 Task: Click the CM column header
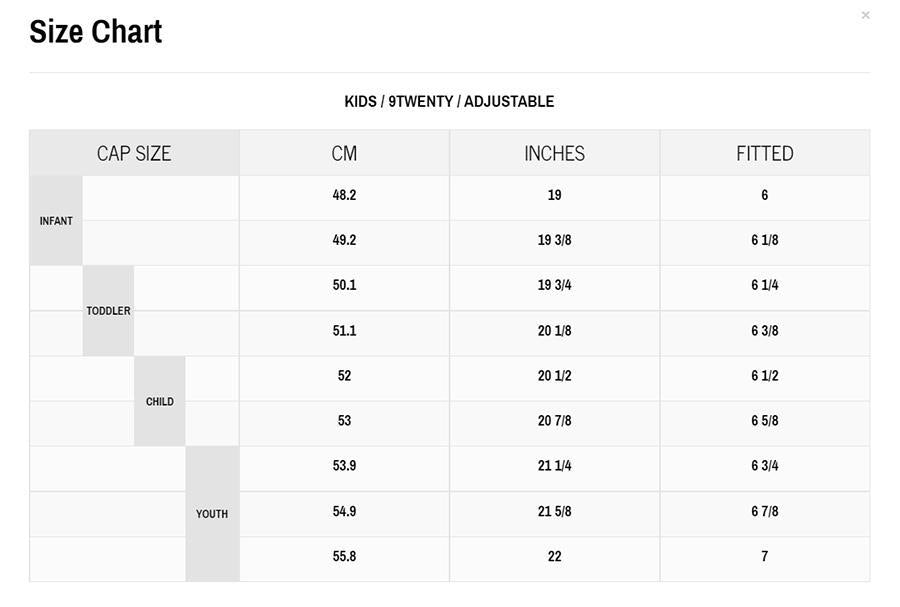[344, 153]
